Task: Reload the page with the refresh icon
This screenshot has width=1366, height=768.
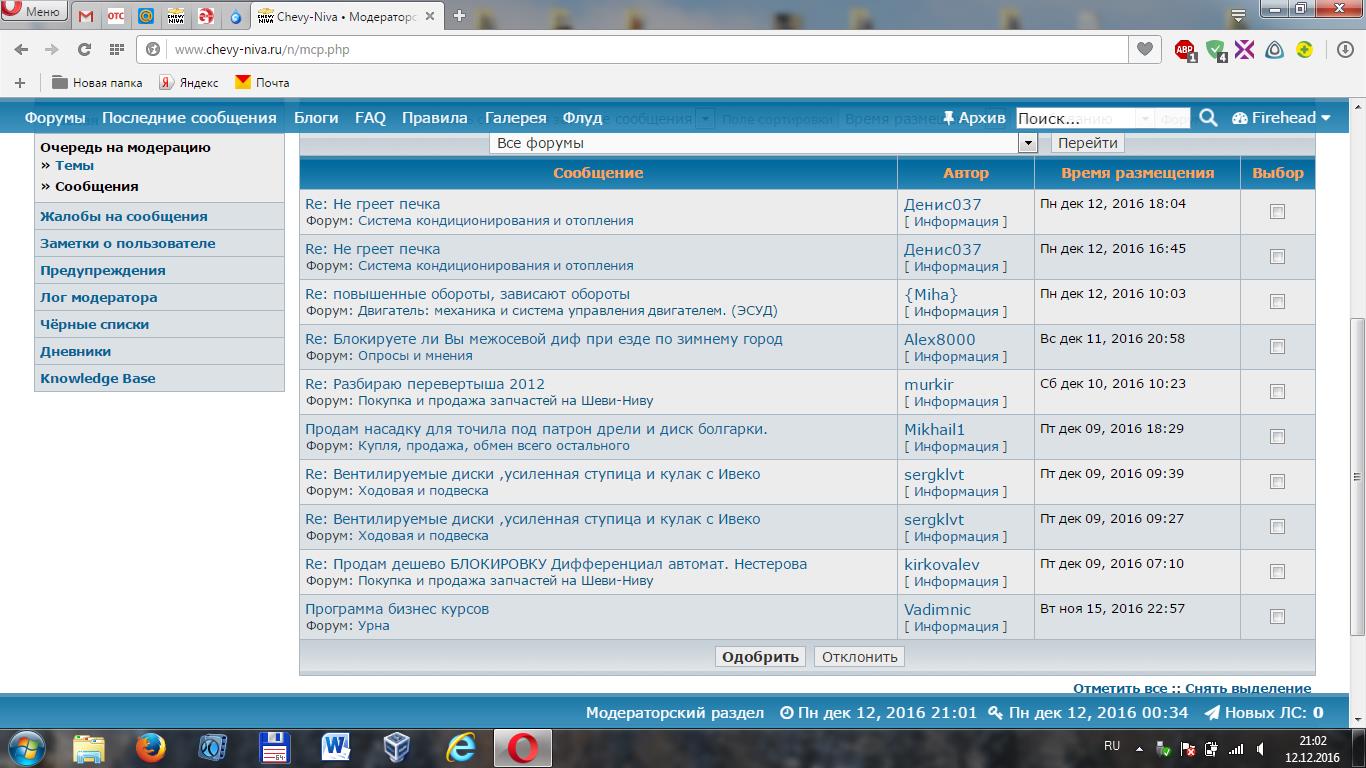Action: tap(84, 49)
